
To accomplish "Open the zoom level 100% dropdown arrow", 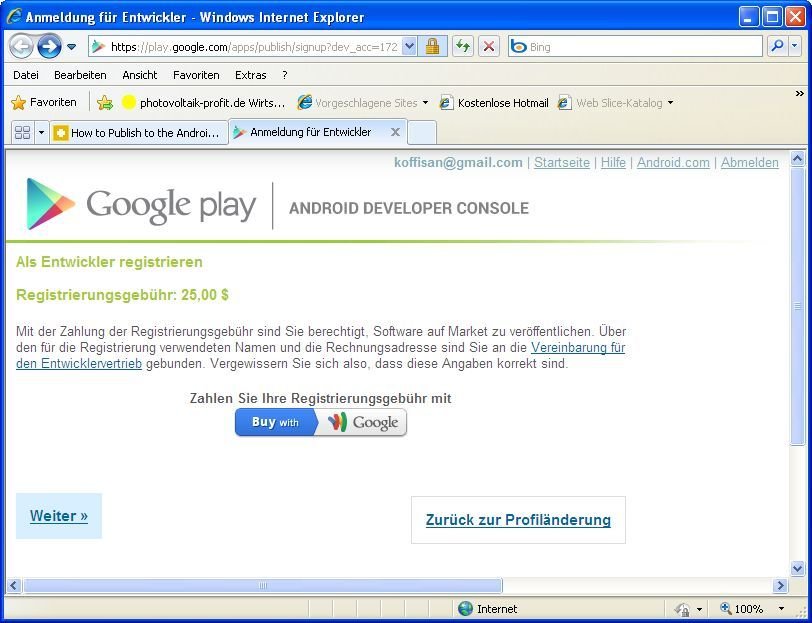I will [x=781, y=609].
